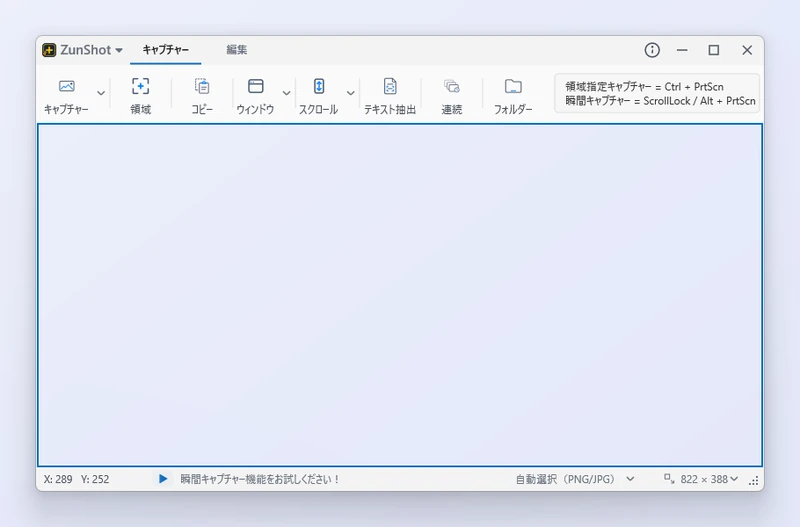Click the image size icon in status bar

(669, 479)
